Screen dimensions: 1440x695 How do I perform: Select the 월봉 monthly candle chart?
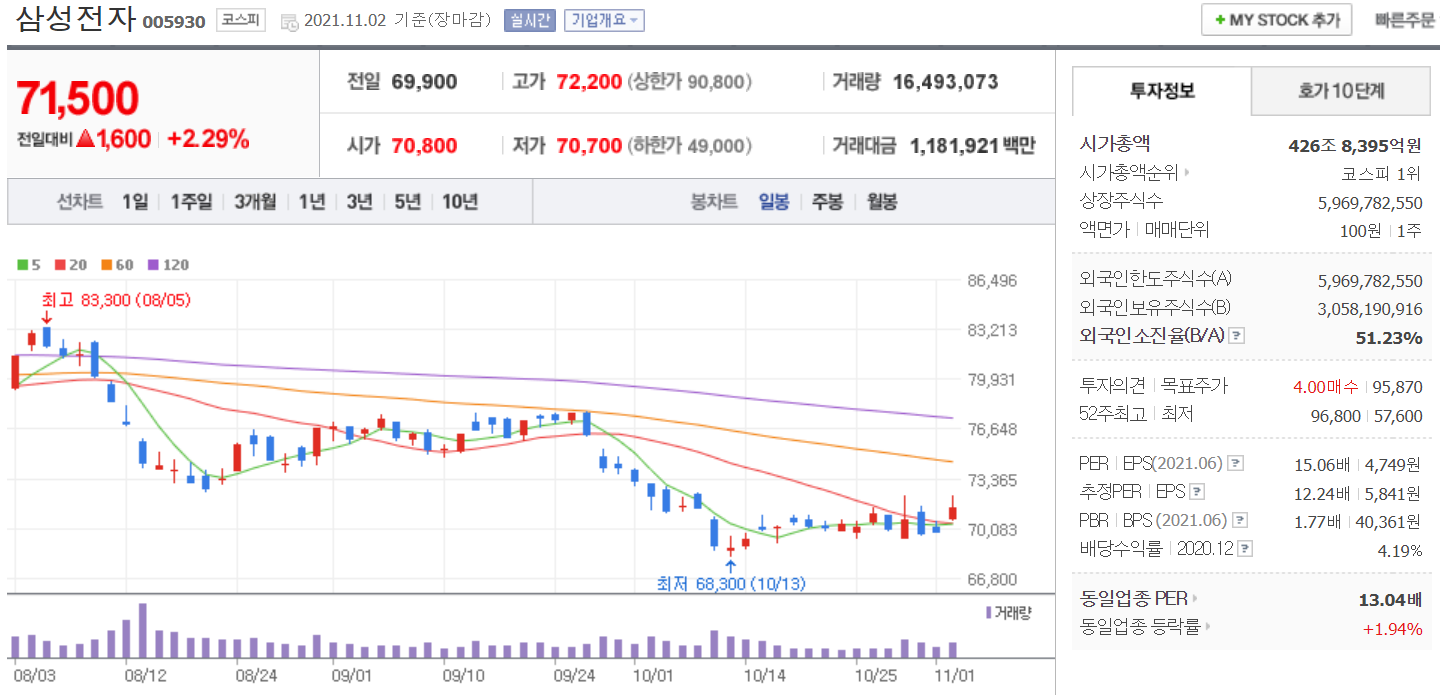coord(881,202)
